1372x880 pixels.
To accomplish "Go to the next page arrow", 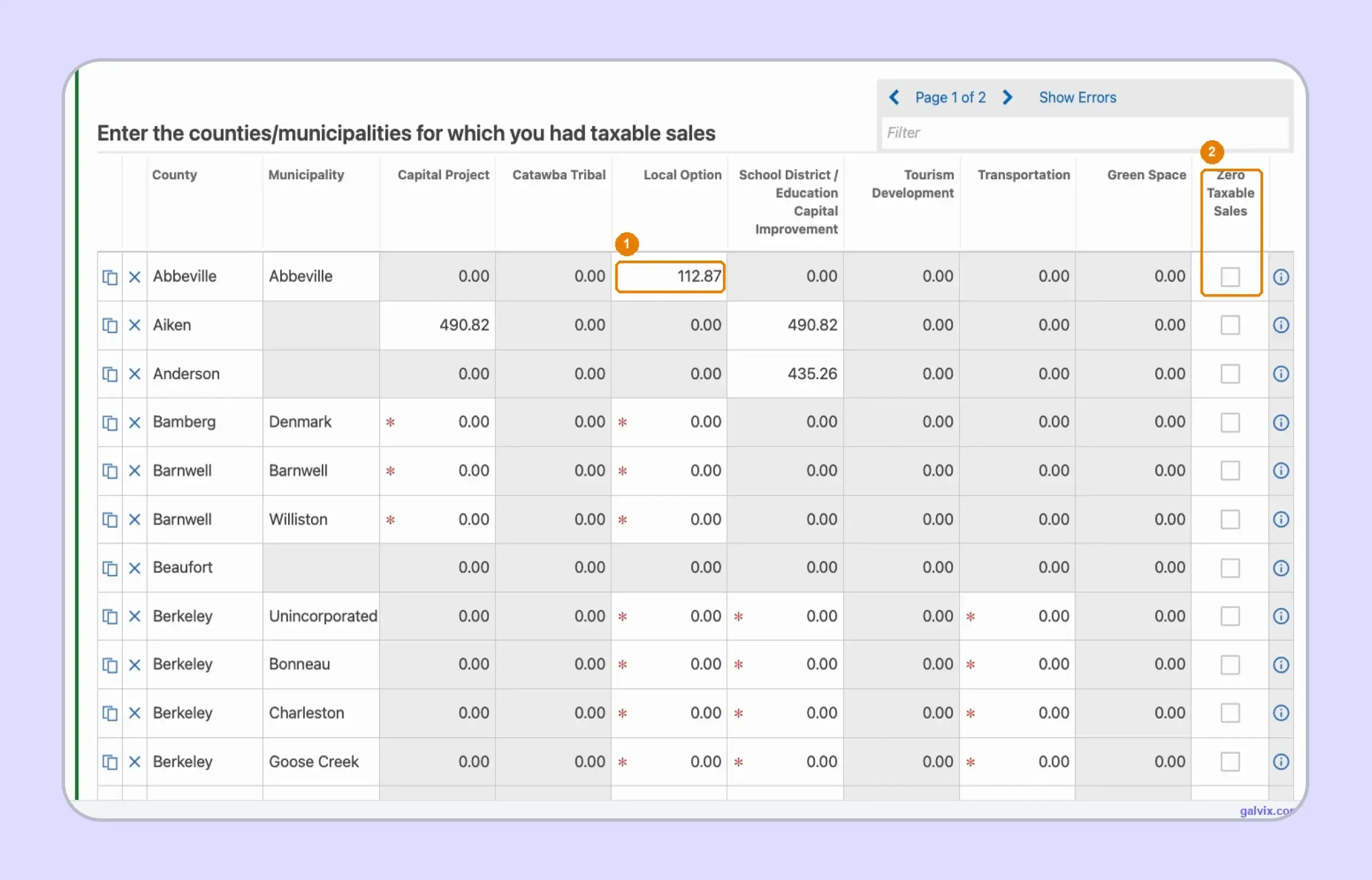I will 1008,98.
